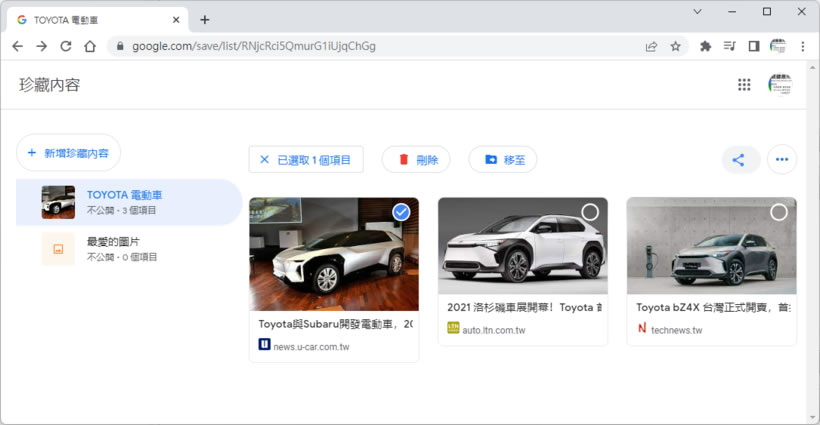Click technews.tw source
This screenshot has width=820, height=425.
point(676,330)
